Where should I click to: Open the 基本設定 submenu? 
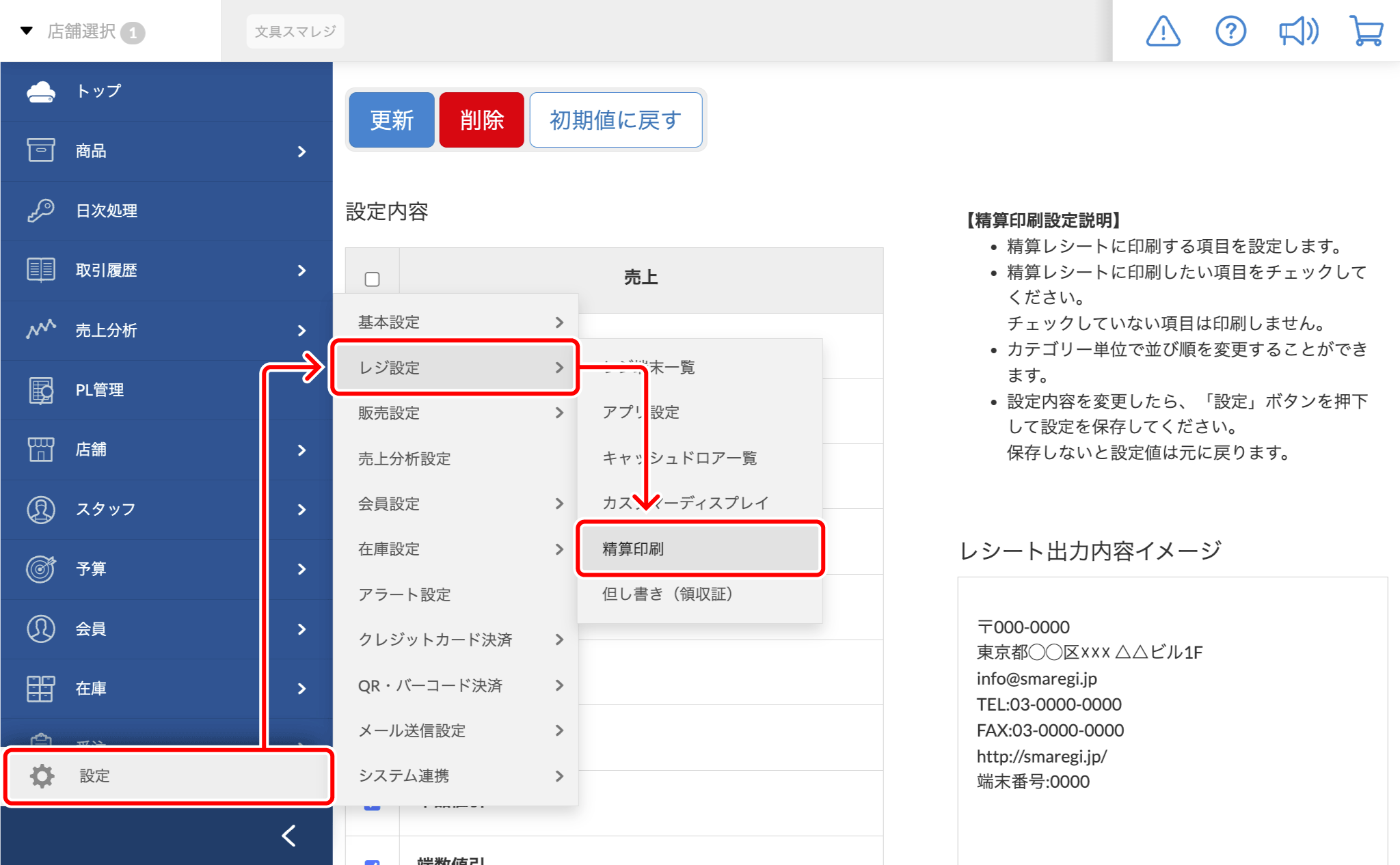click(456, 322)
